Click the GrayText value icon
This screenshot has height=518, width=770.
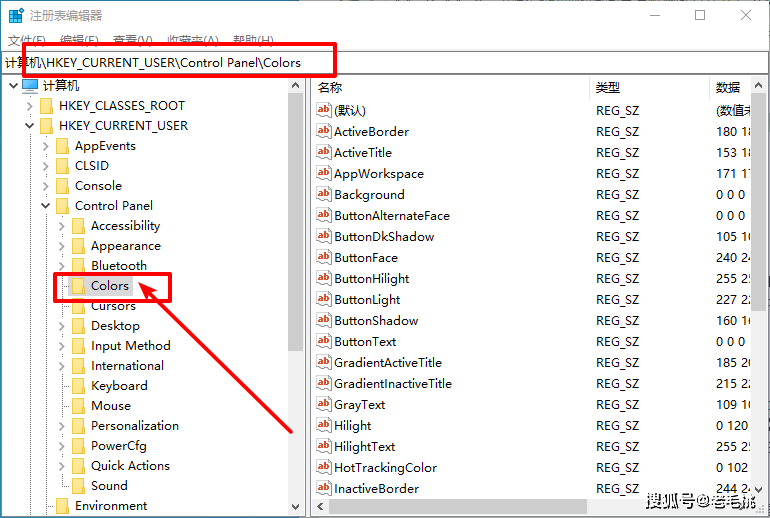click(323, 404)
